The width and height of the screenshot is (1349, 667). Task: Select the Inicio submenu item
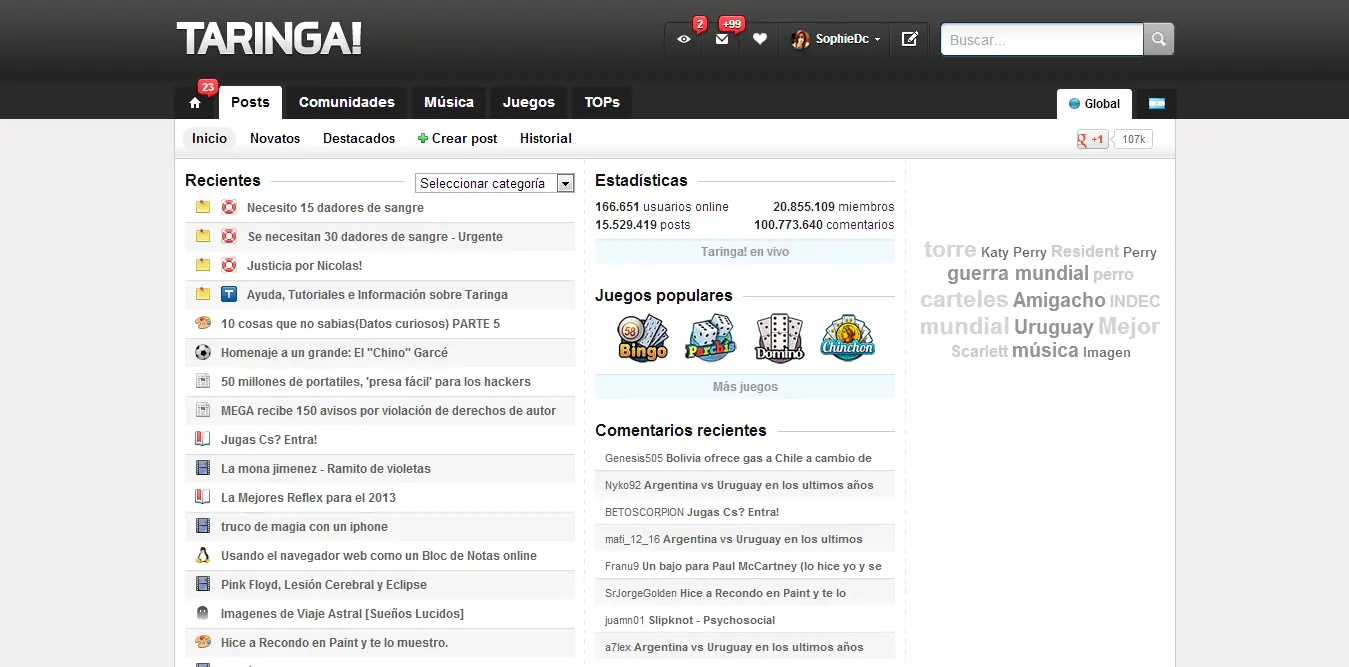pos(210,139)
